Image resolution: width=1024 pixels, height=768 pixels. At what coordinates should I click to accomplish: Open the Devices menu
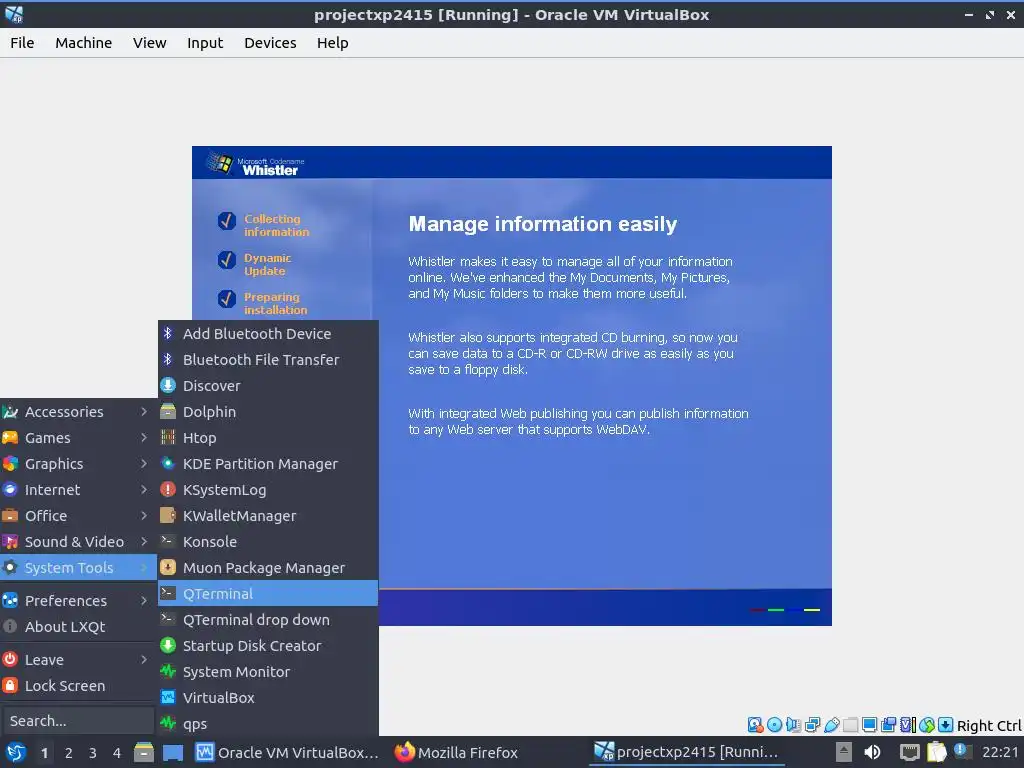(x=270, y=43)
